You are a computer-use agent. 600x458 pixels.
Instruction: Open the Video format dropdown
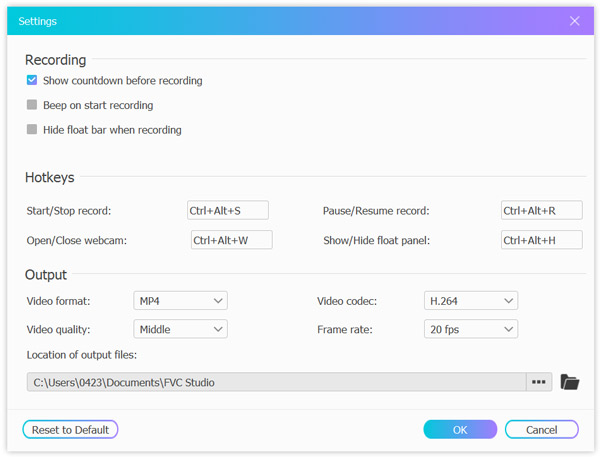point(181,301)
